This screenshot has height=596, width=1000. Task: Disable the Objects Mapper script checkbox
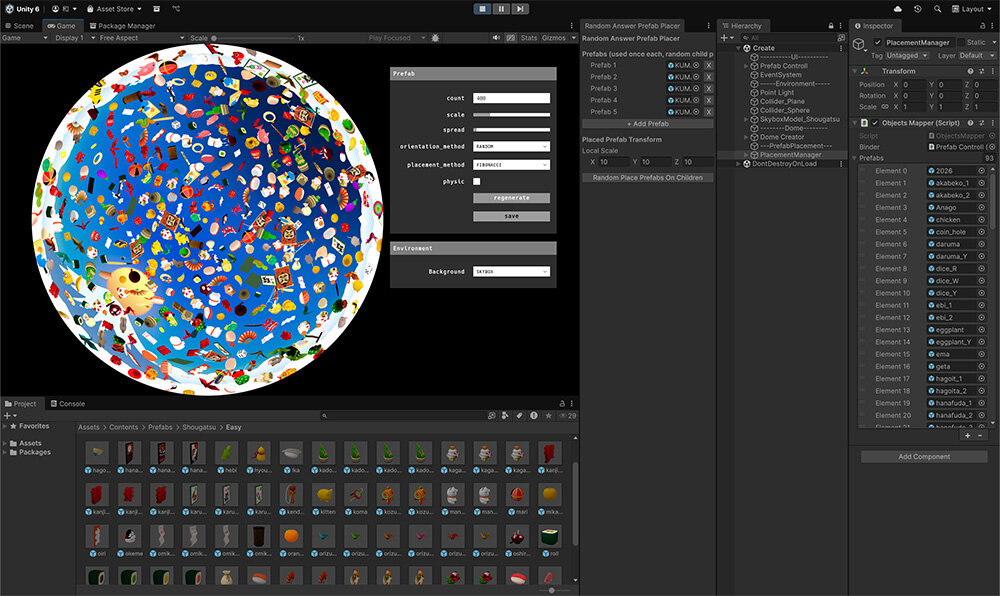click(x=875, y=123)
